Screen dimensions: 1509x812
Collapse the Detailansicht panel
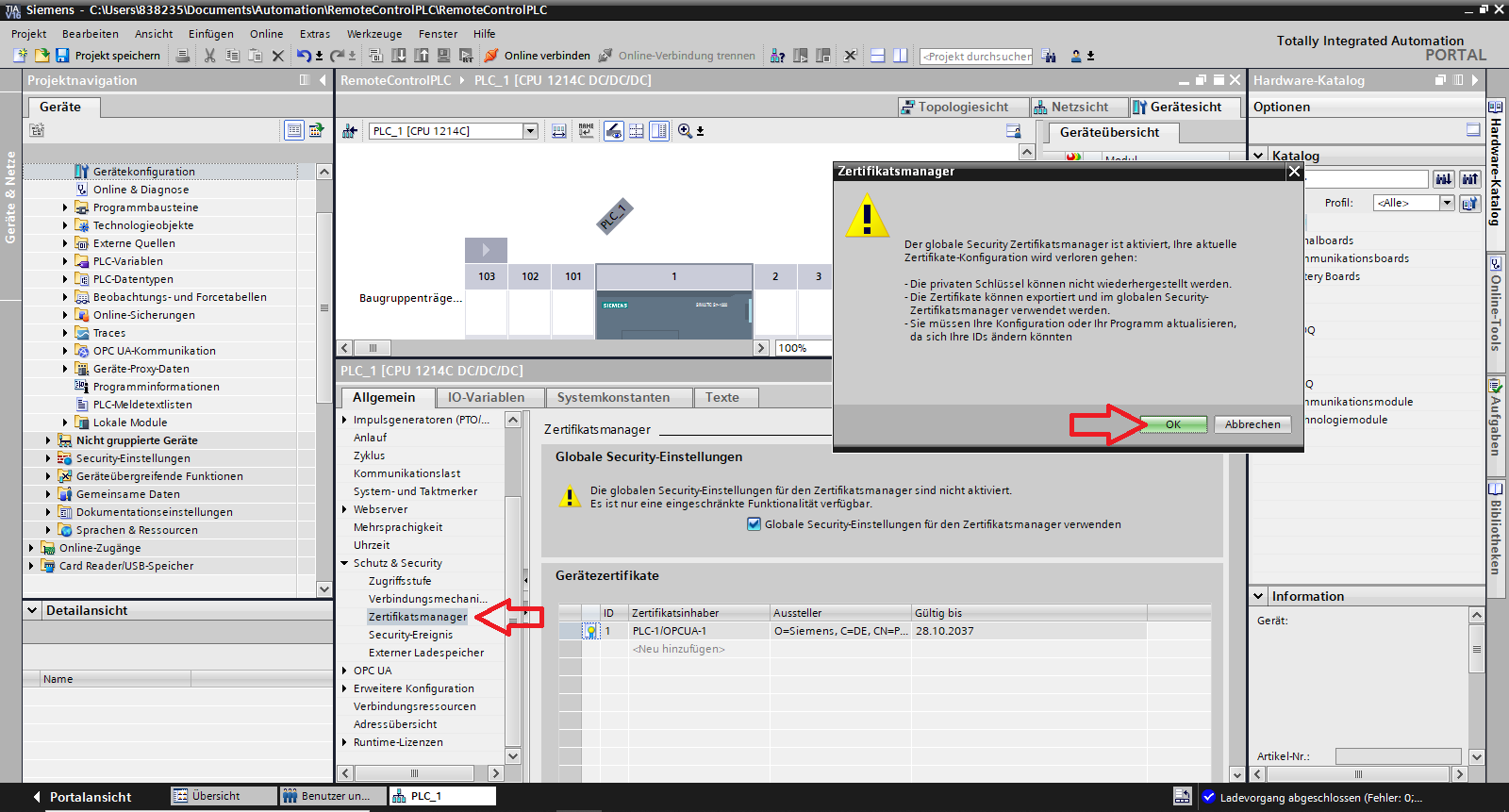point(32,610)
